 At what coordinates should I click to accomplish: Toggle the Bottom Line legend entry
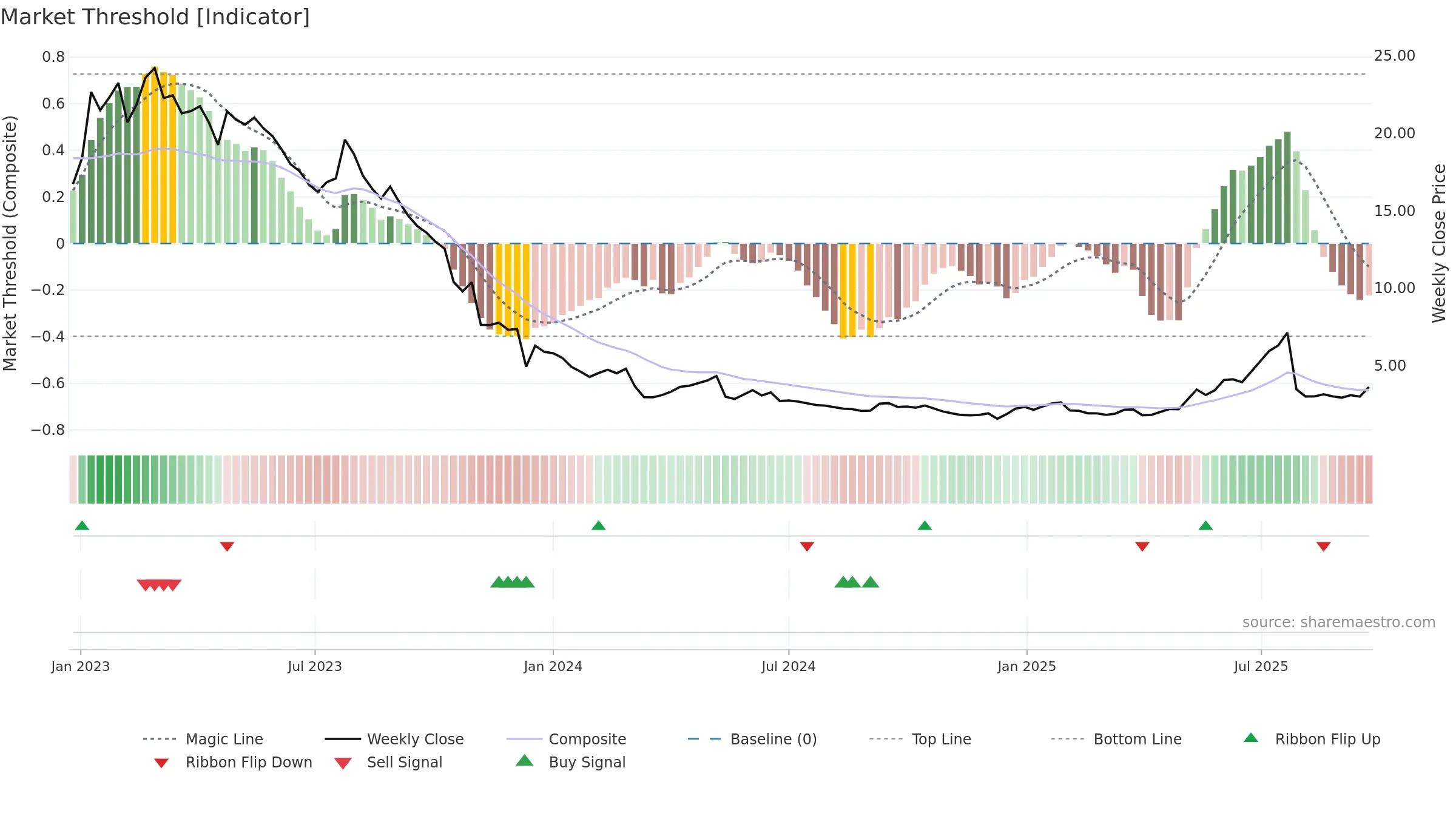(1116, 739)
